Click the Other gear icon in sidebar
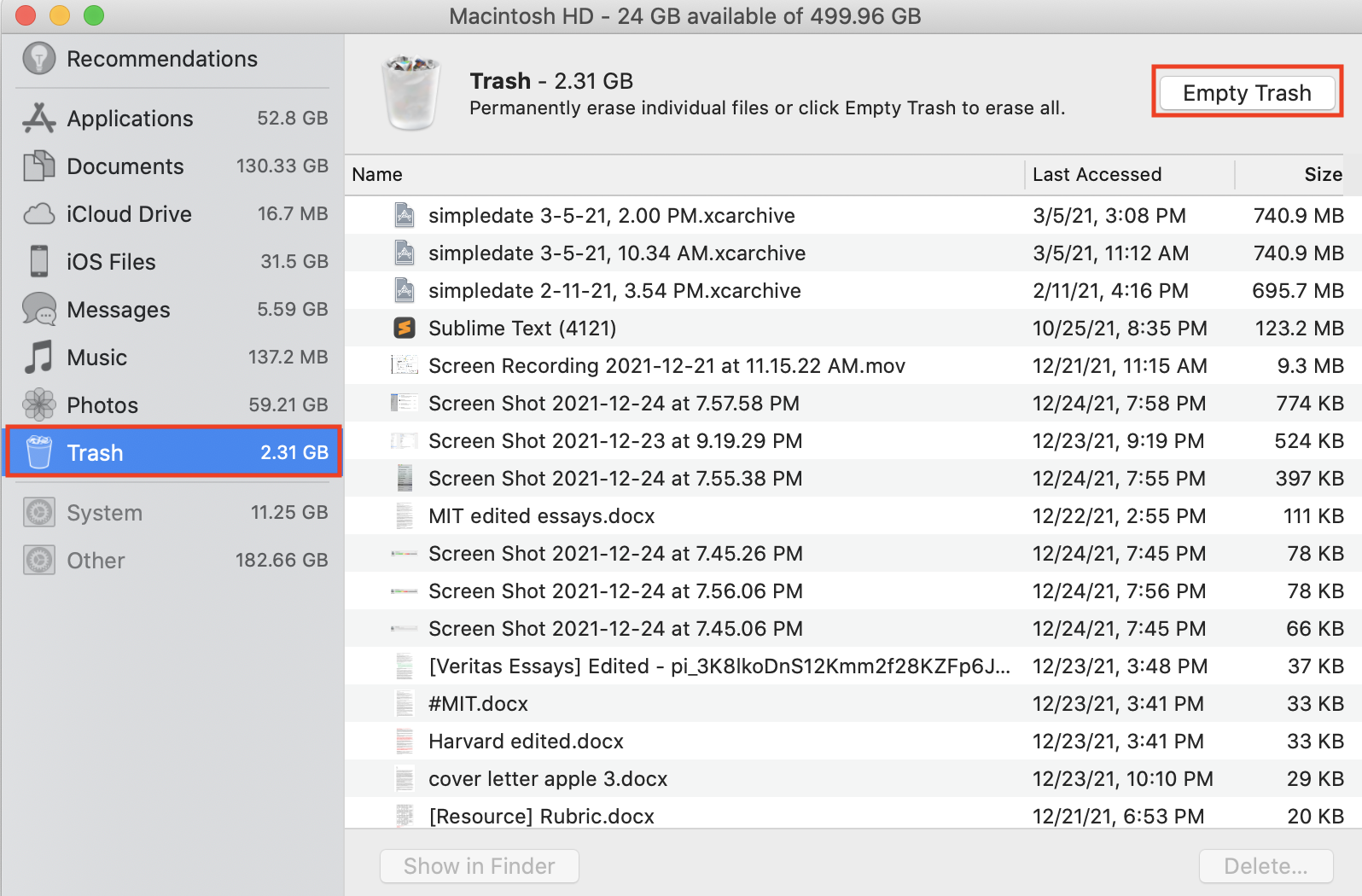 tap(39, 560)
